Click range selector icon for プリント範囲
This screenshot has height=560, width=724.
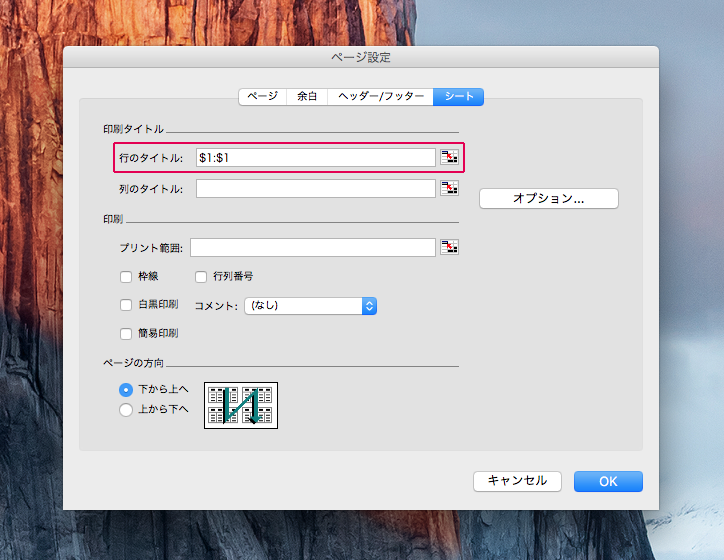click(x=449, y=247)
